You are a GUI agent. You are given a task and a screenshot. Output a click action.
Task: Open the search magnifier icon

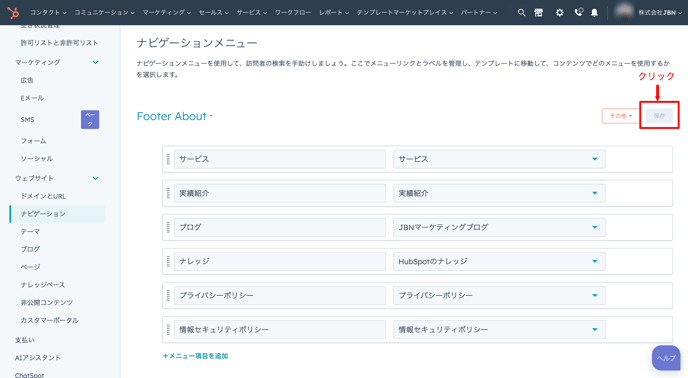[521, 12]
